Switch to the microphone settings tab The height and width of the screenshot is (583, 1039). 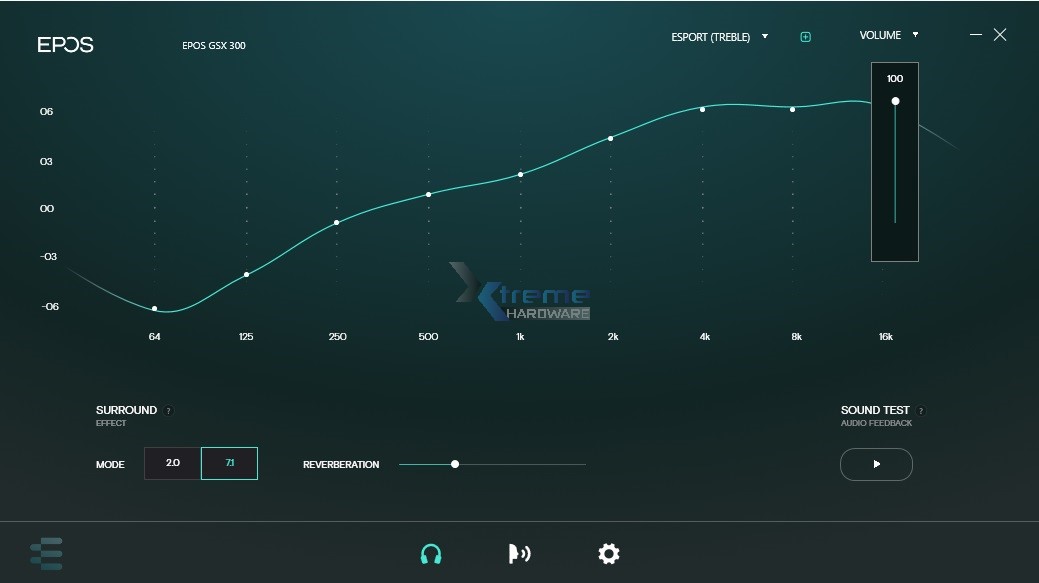click(519, 553)
